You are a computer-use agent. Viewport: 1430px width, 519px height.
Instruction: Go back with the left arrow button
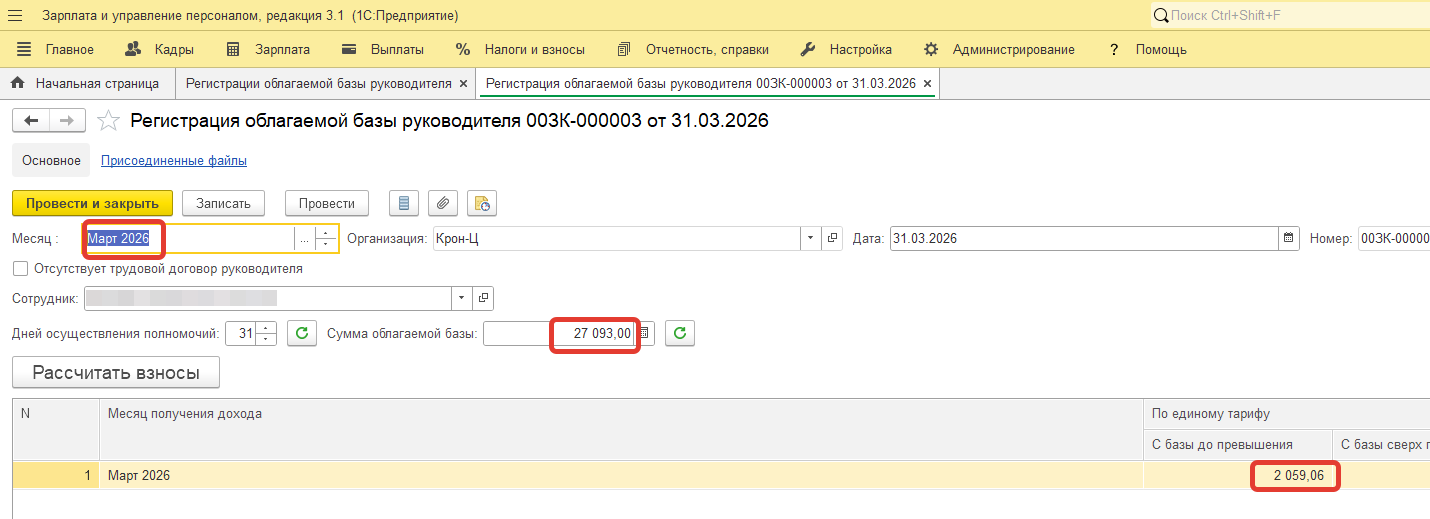coord(31,121)
